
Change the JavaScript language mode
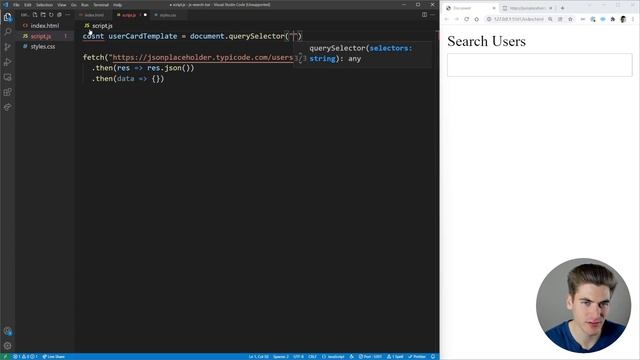tap(333, 357)
